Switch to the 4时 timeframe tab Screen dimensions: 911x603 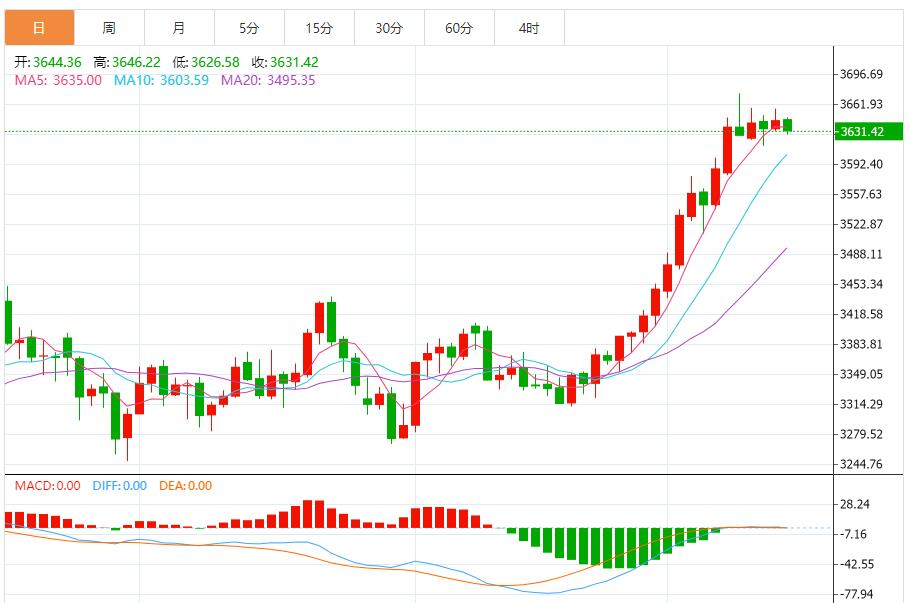(x=528, y=28)
